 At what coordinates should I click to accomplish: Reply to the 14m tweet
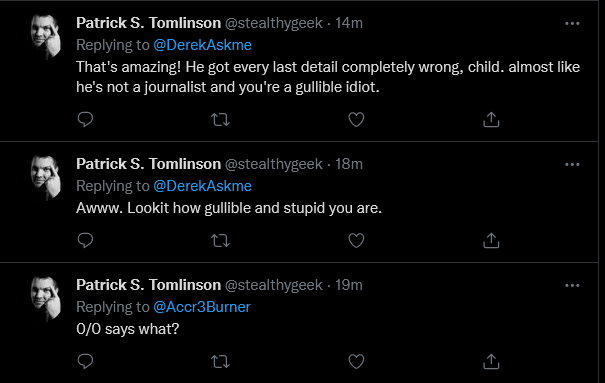[85, 119]
